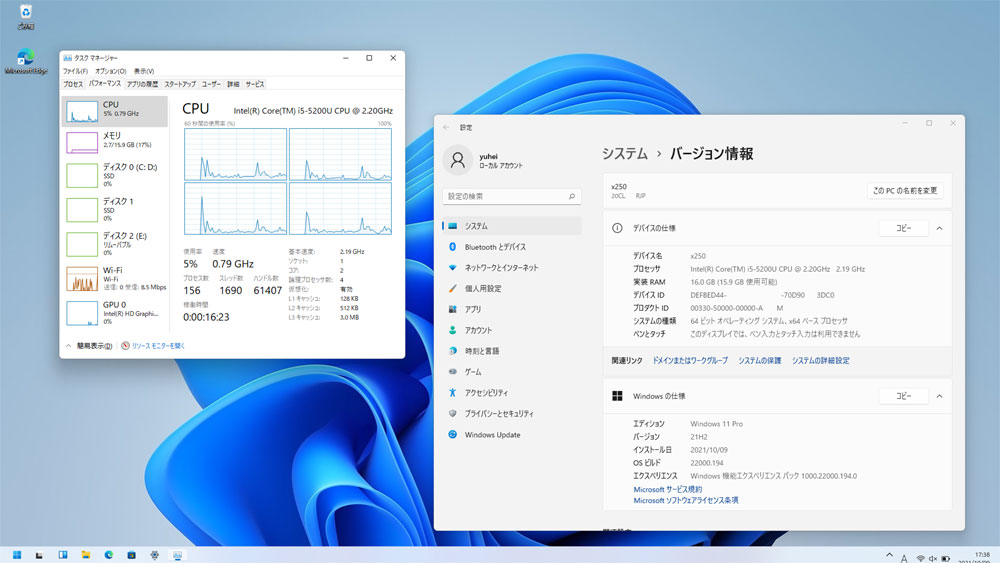Switch to the スタートアップ tab
This screenshot has width=1000, height=563.
pyautogui.click(x=180, y=84)
